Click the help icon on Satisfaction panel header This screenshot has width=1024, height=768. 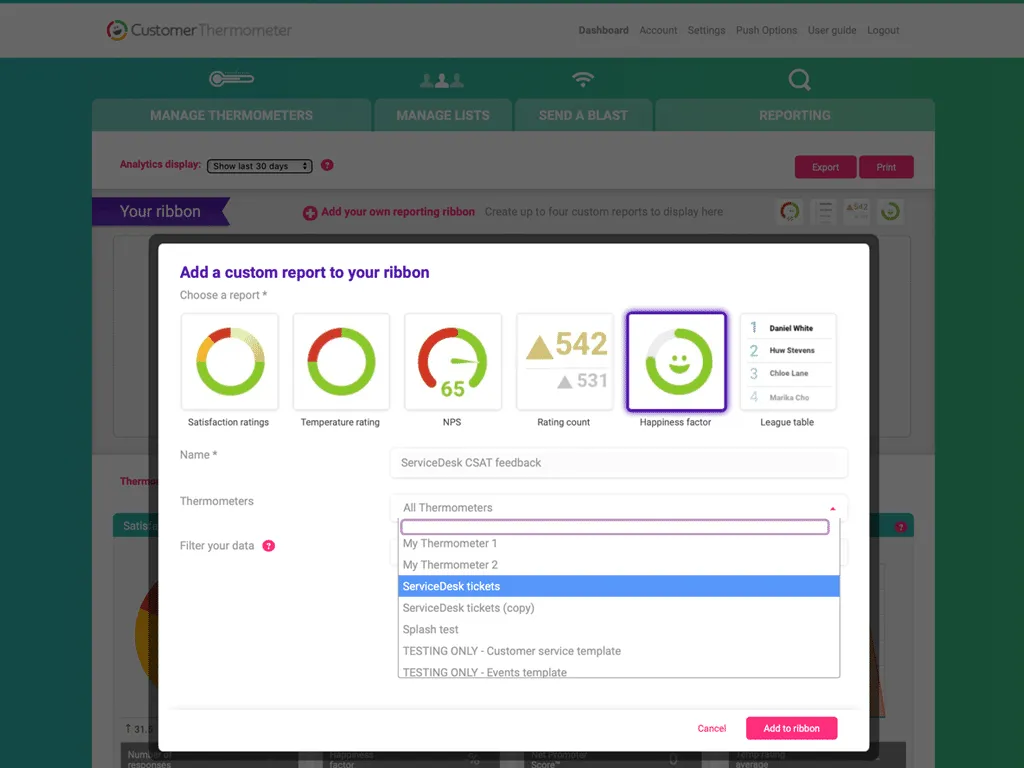[901, 526]
